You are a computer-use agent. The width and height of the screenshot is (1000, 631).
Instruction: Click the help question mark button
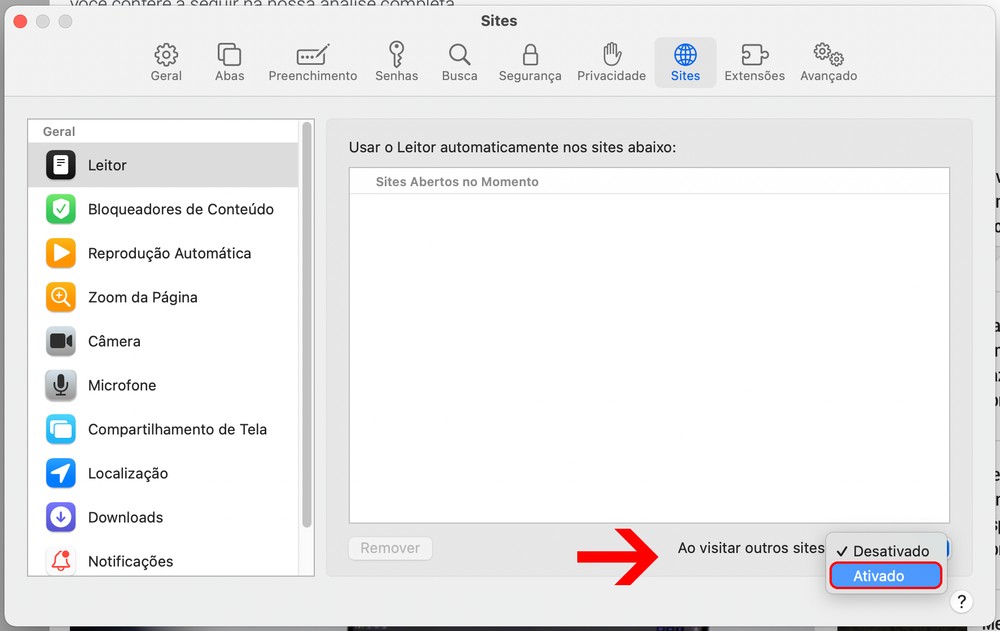point(960,601)
